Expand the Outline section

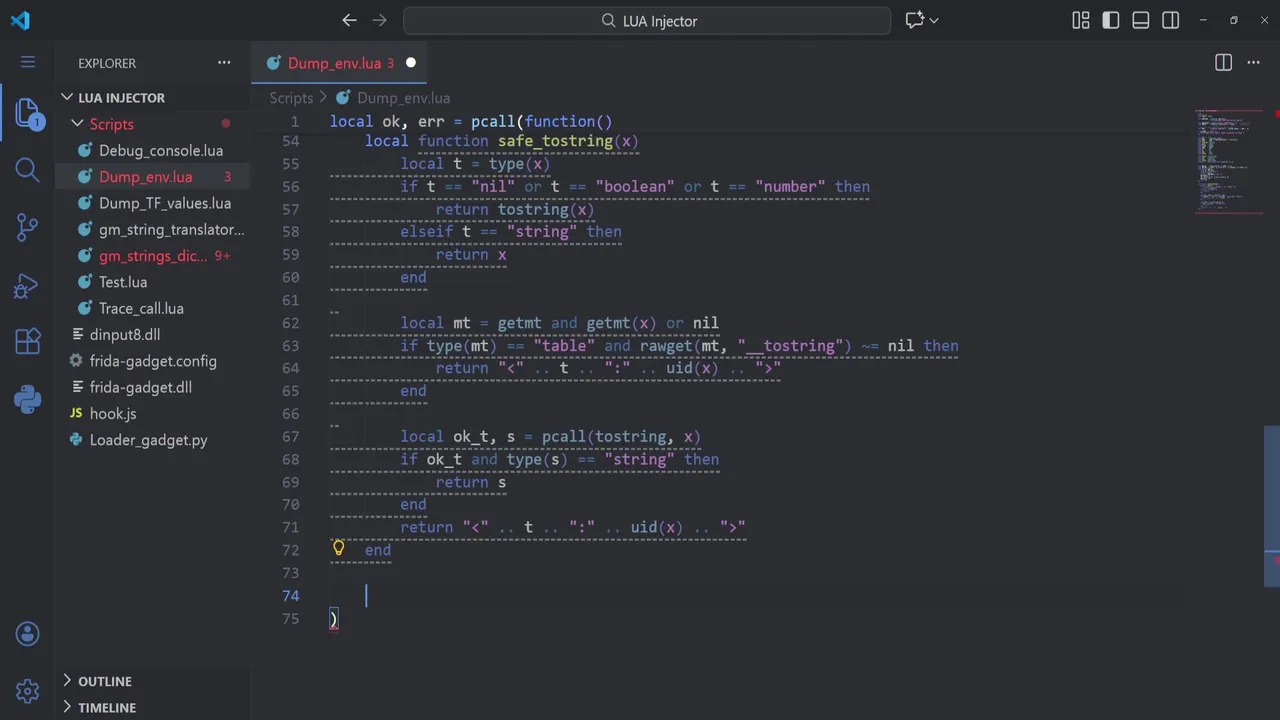104,681
